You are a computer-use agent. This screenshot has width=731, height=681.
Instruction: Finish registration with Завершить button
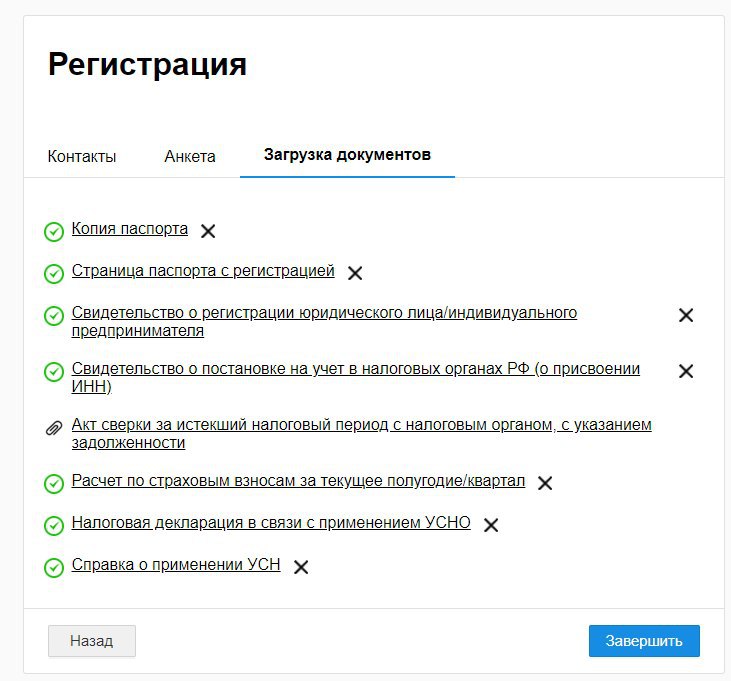coord(644,641)
